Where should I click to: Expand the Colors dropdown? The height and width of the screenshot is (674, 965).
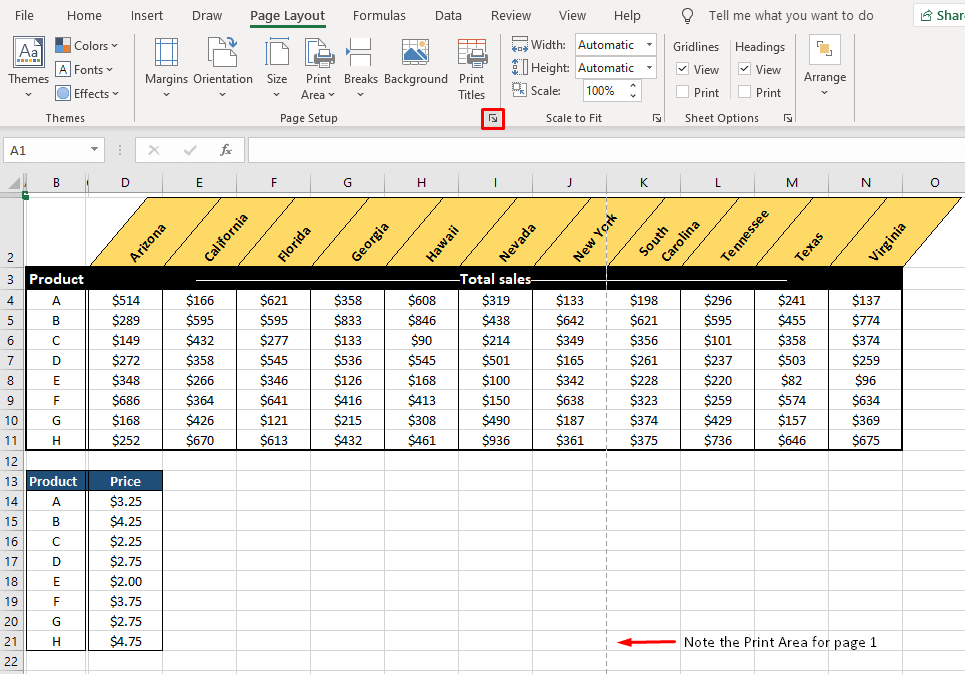[88, 45]
